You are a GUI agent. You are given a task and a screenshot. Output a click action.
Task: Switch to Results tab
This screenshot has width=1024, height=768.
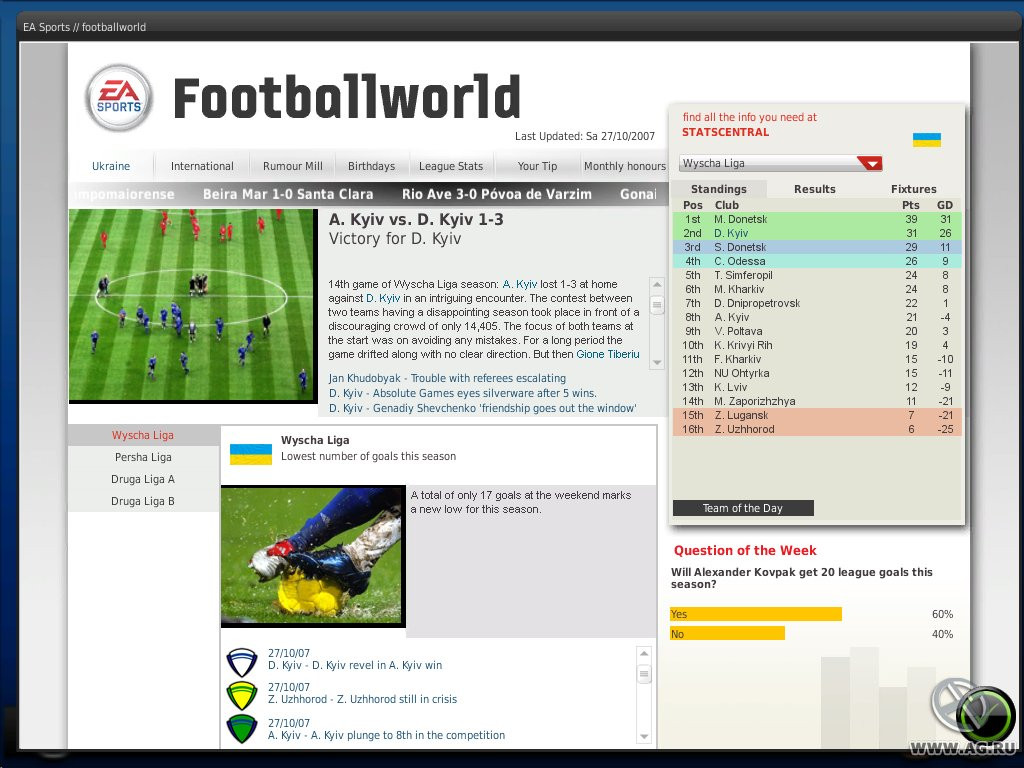click(x=814, y=189)
